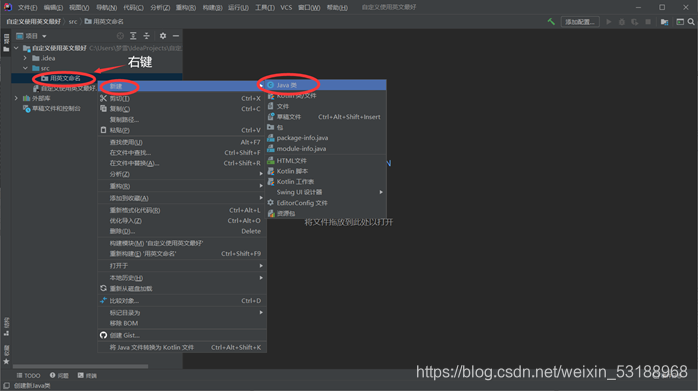Open the 视图(V) menu in menu bar
Image resolution: width=698 pixels, height=391 pixels.
click(x=79, y=8)
